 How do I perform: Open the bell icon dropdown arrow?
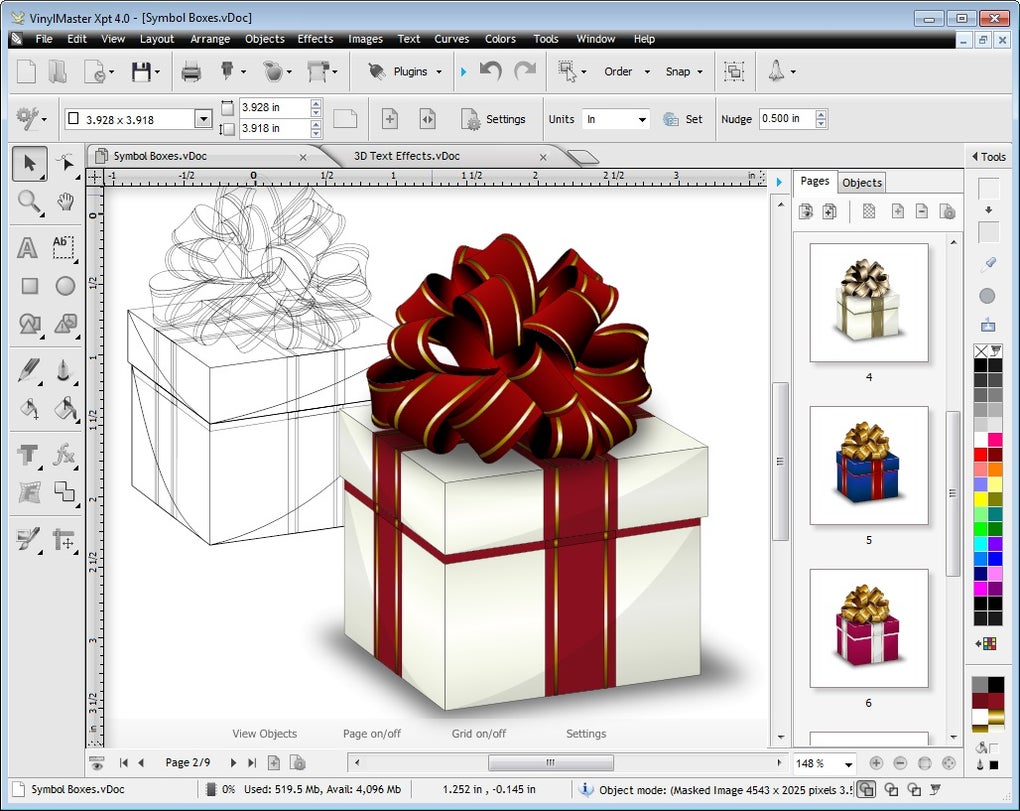pyautogui.click(x=793, y=72)
